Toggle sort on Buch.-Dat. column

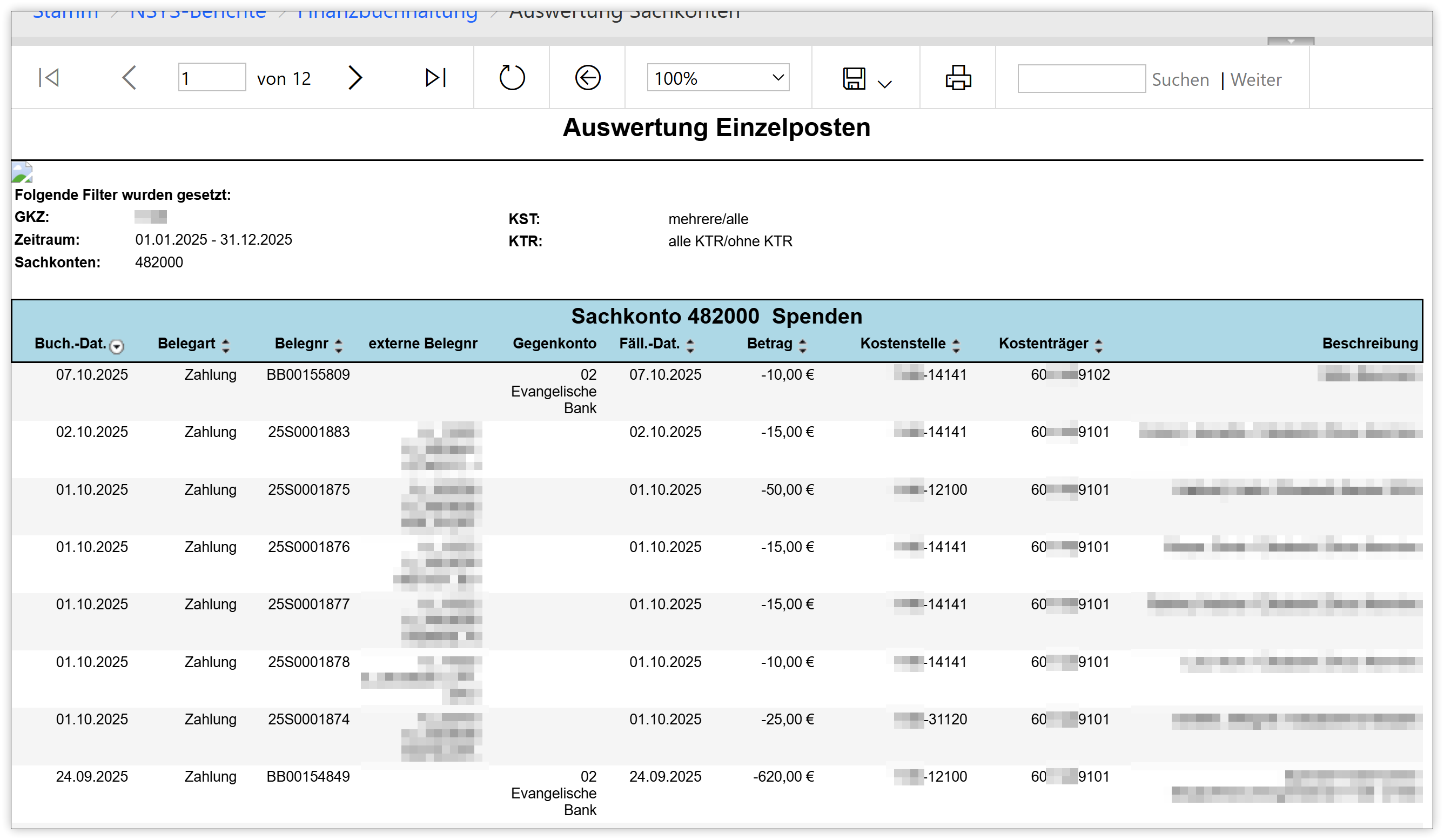pyautogui.click(x=116, y=346)
